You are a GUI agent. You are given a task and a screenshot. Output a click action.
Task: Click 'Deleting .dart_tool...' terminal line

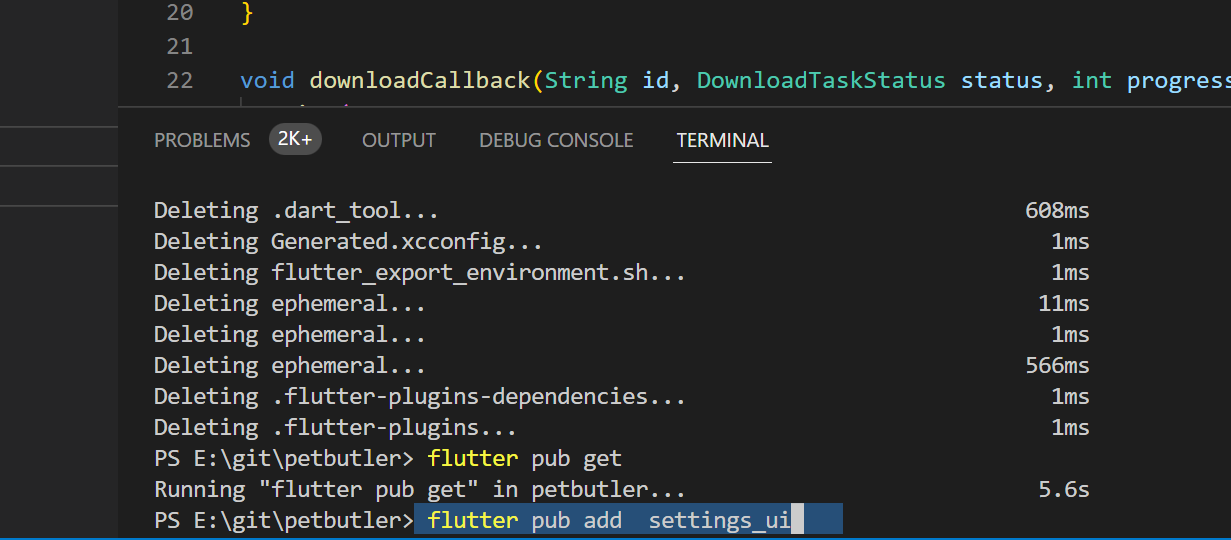[296, 210]
